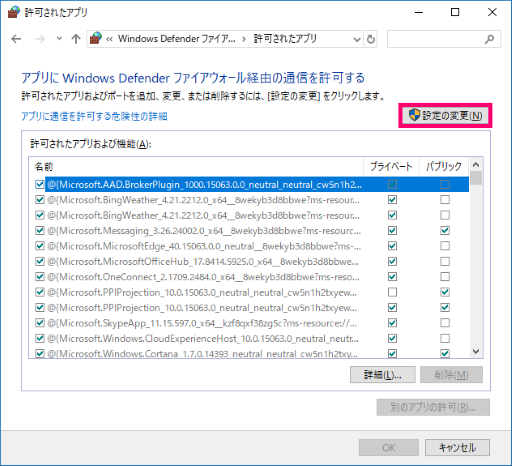Click the OK button
512x466 pixels.
(x=389, y=448)
